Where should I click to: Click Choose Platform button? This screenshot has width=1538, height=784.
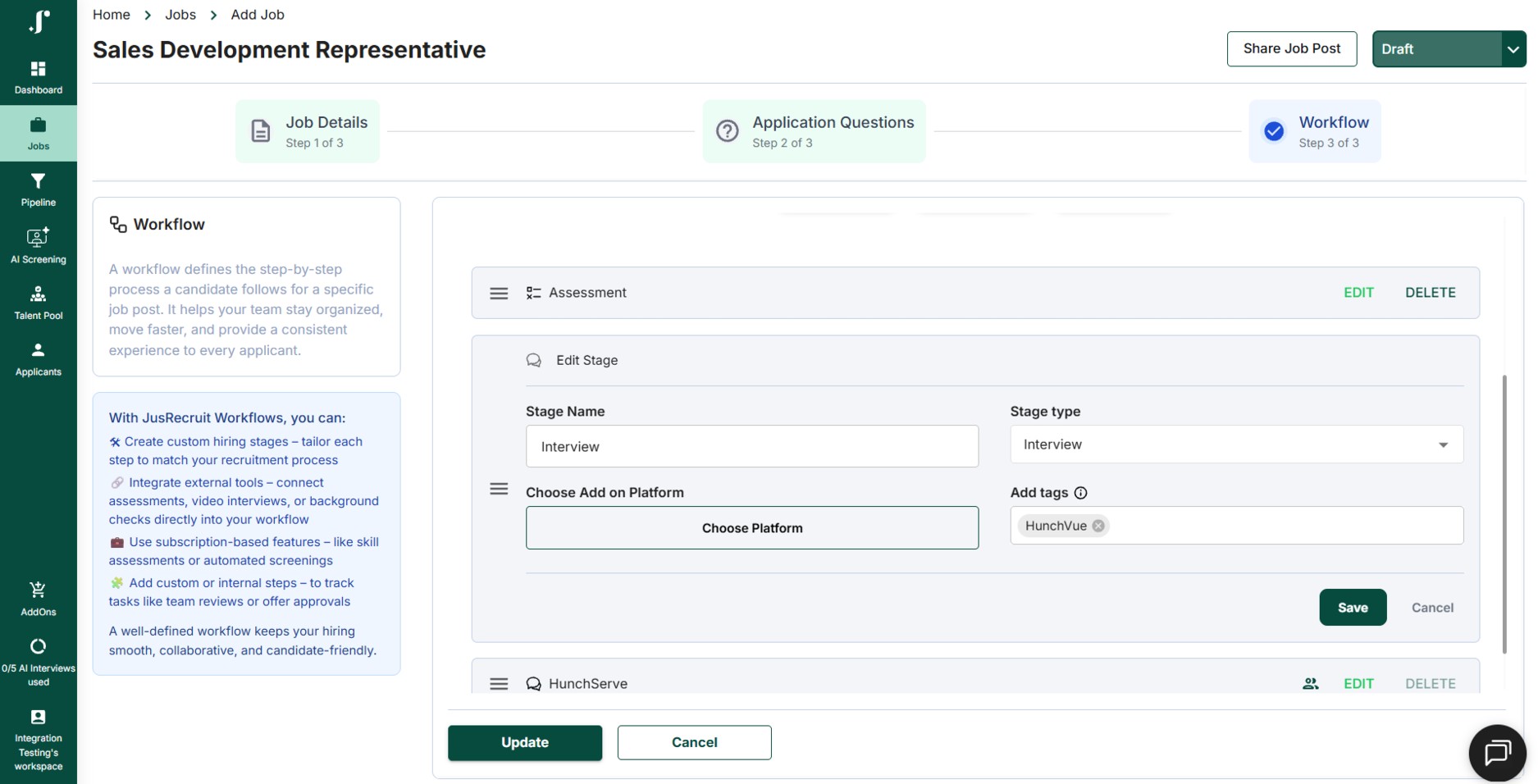pos(752,528)
